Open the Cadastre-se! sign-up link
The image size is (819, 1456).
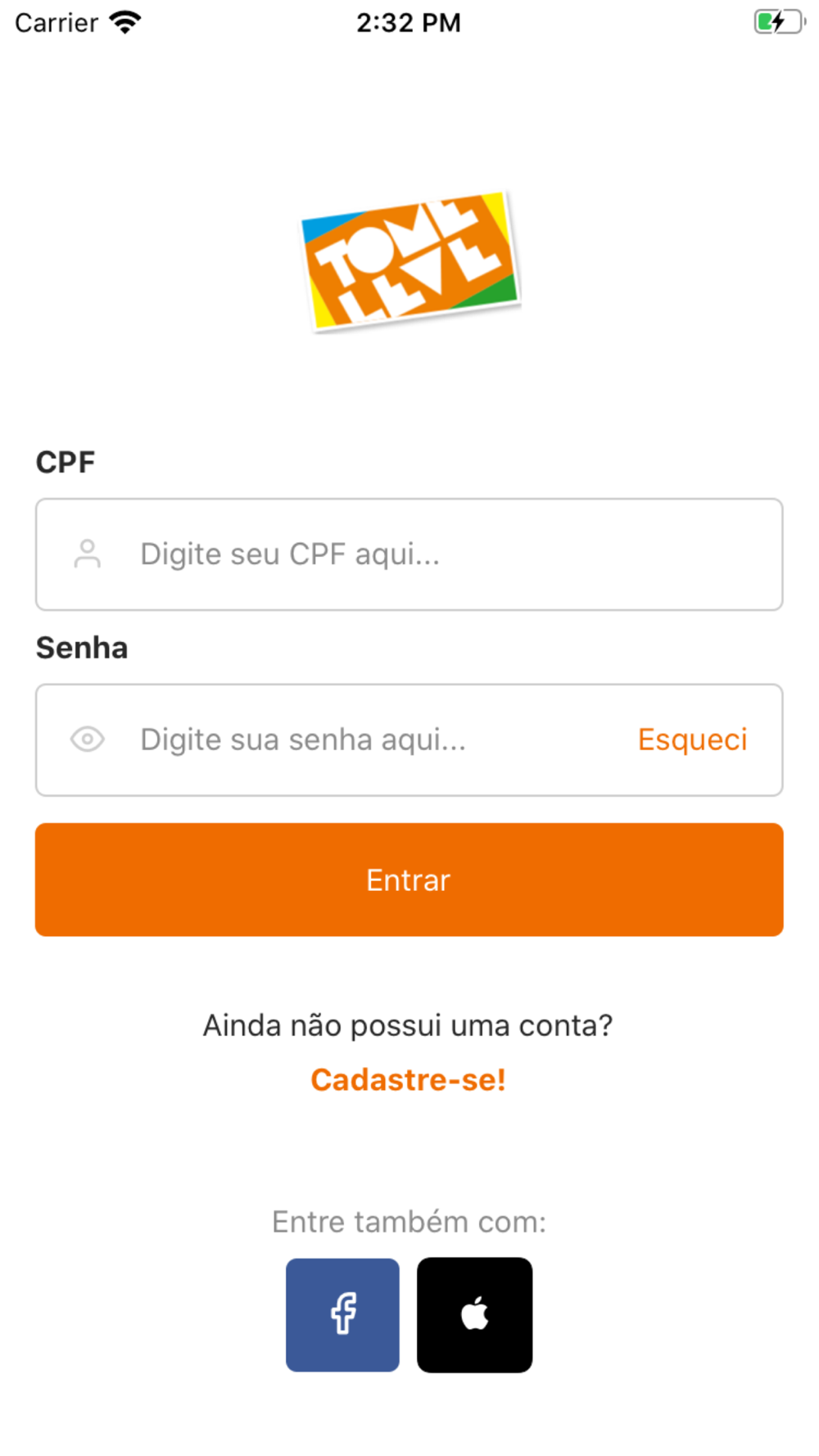[408, 1079]
